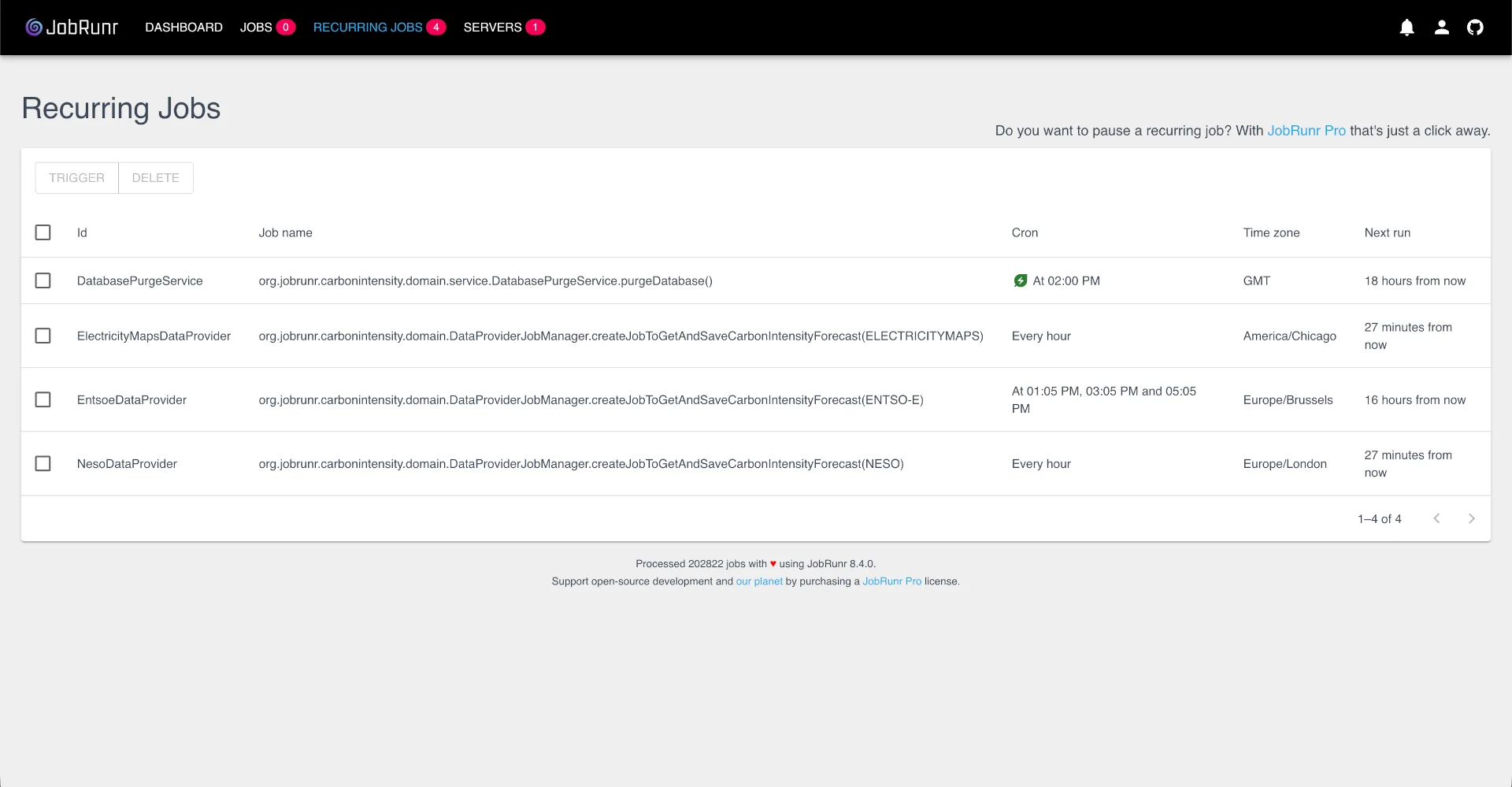Click the 'Recurring Jobs' page heading
Image resolution: width=1512 pixels, height=787 pixels.
pos(121,109)
